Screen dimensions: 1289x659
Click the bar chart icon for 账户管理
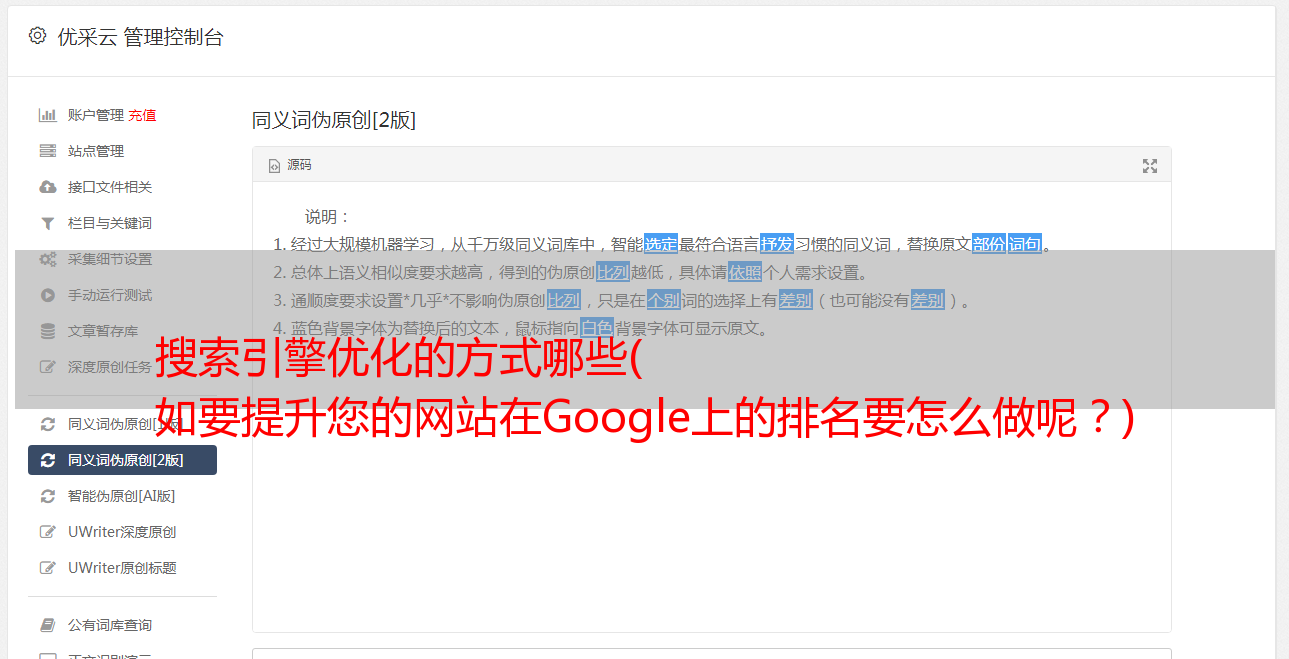[47, 115]
